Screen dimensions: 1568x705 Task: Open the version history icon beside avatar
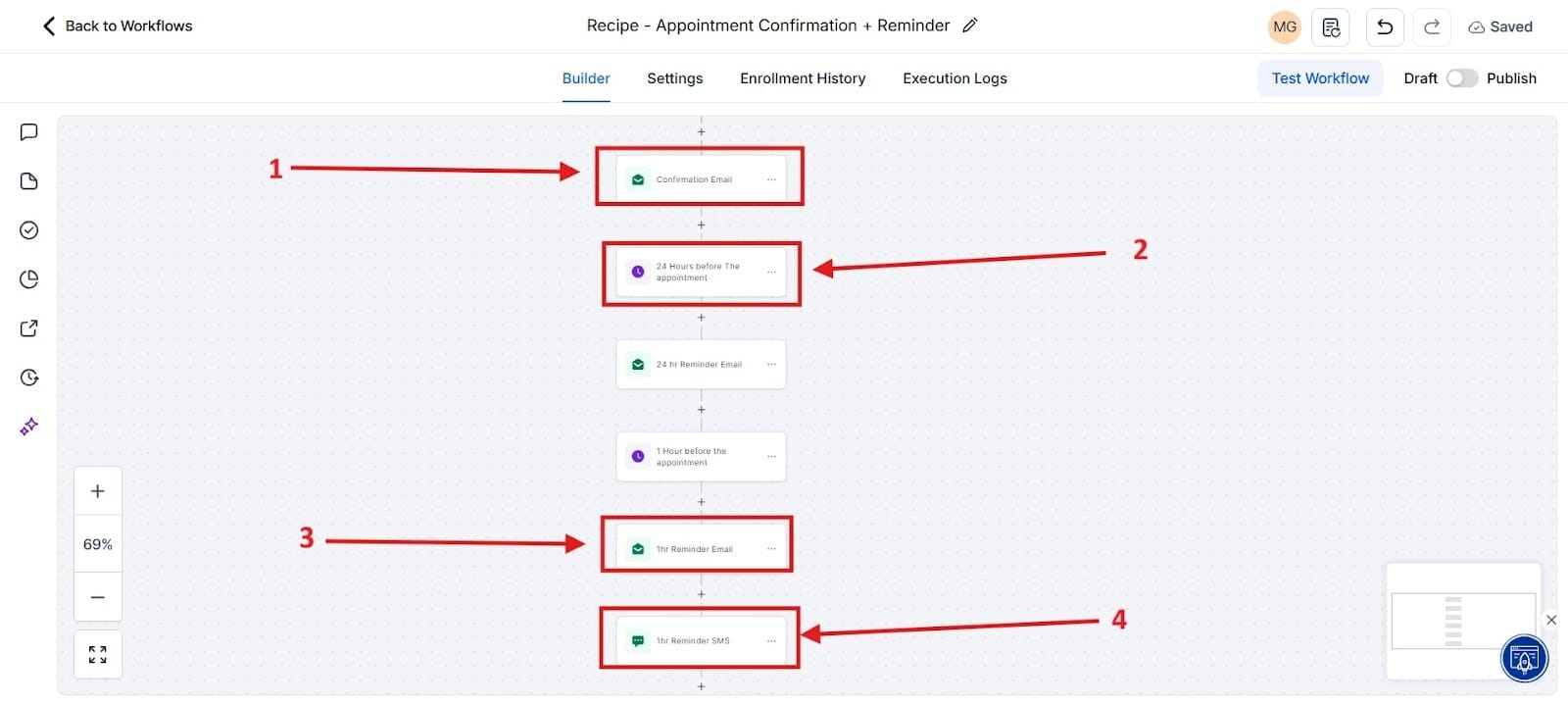click(x=1331, y=26)
